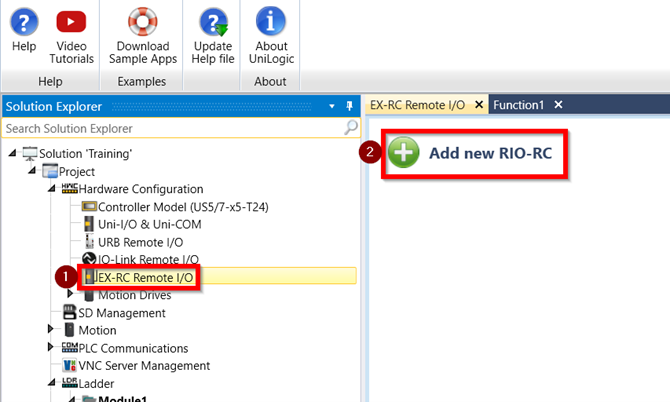Viewport: 670px width, 402px height.
Task: Close the Function1 tab
Action: [558, 105]
